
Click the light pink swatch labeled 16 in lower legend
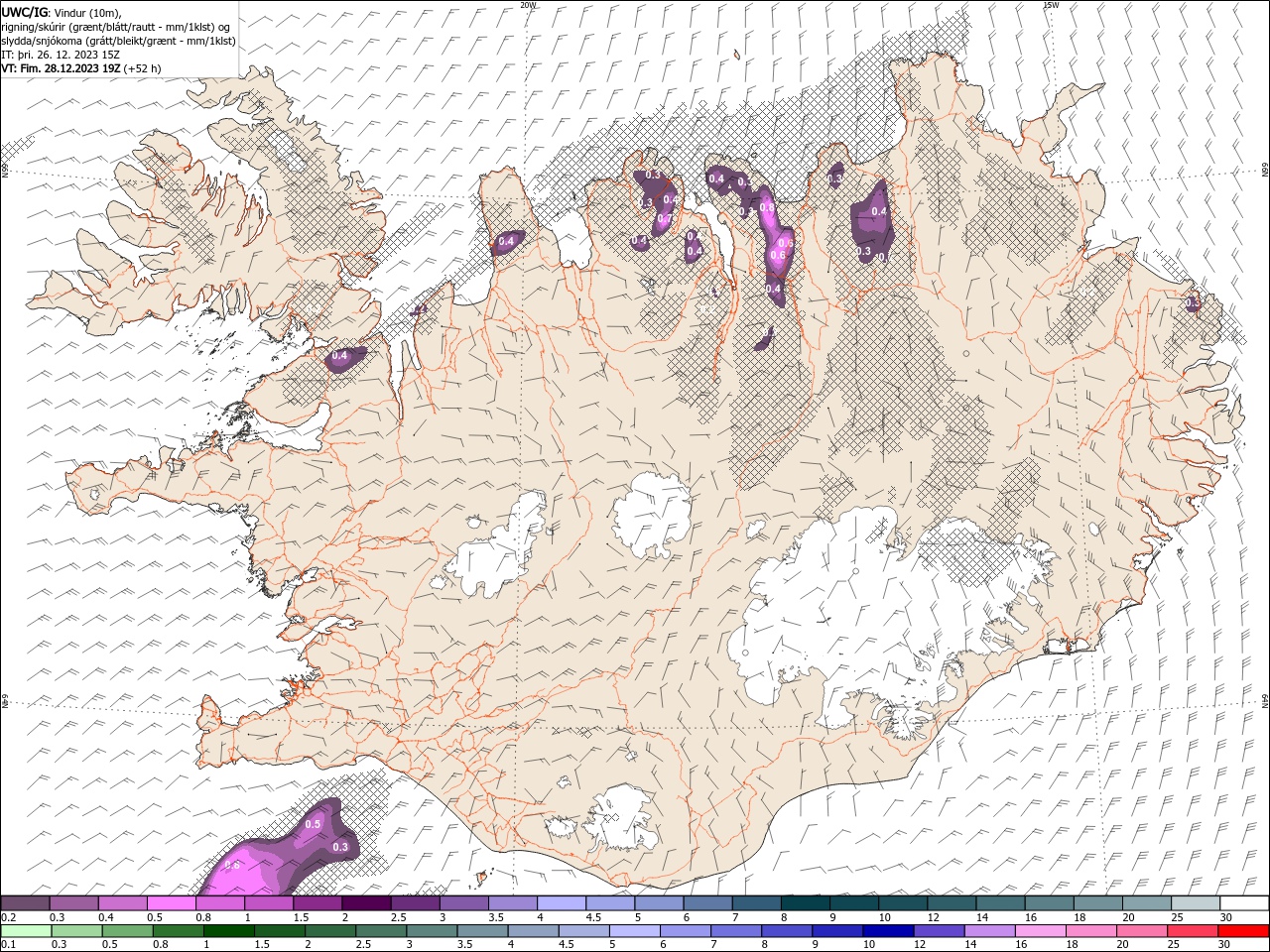pyautogui.click(x=1040, y=931)
